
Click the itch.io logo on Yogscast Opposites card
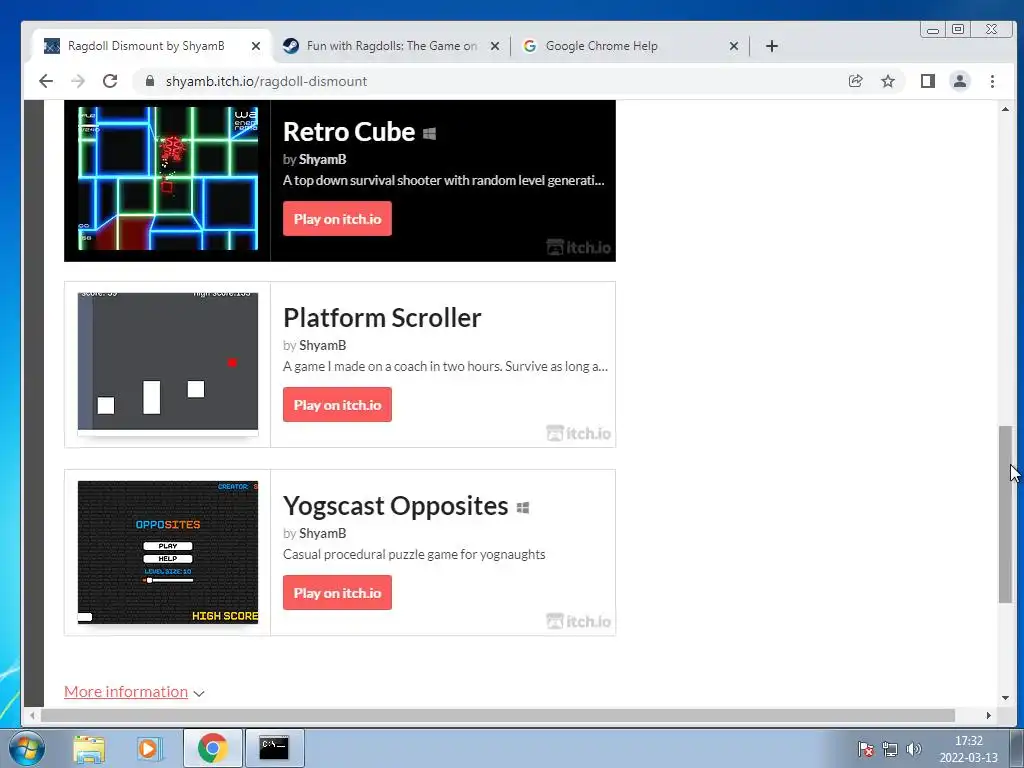click(x=579, y=622)
